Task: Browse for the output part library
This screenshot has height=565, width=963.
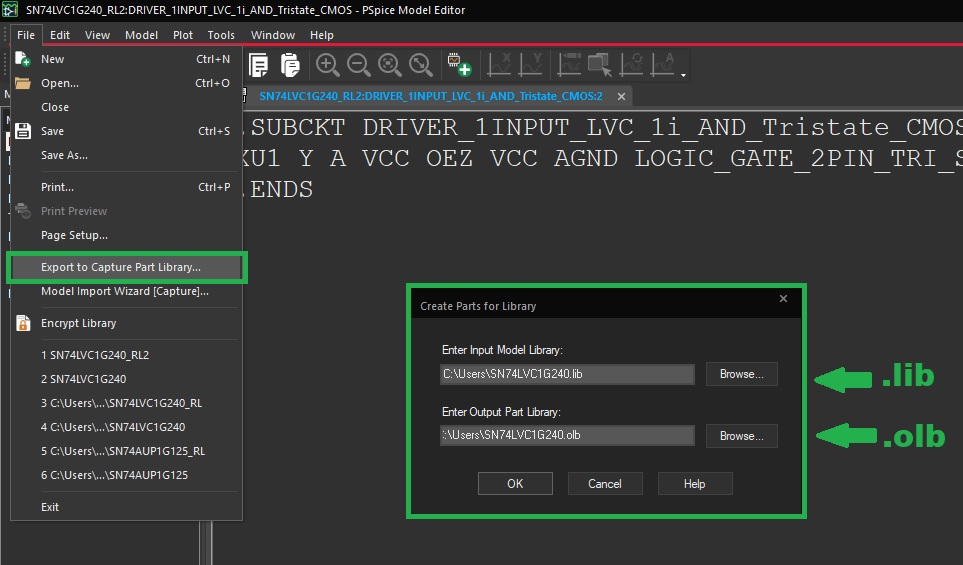Action: pyautogui.click(x=741, y=436)
